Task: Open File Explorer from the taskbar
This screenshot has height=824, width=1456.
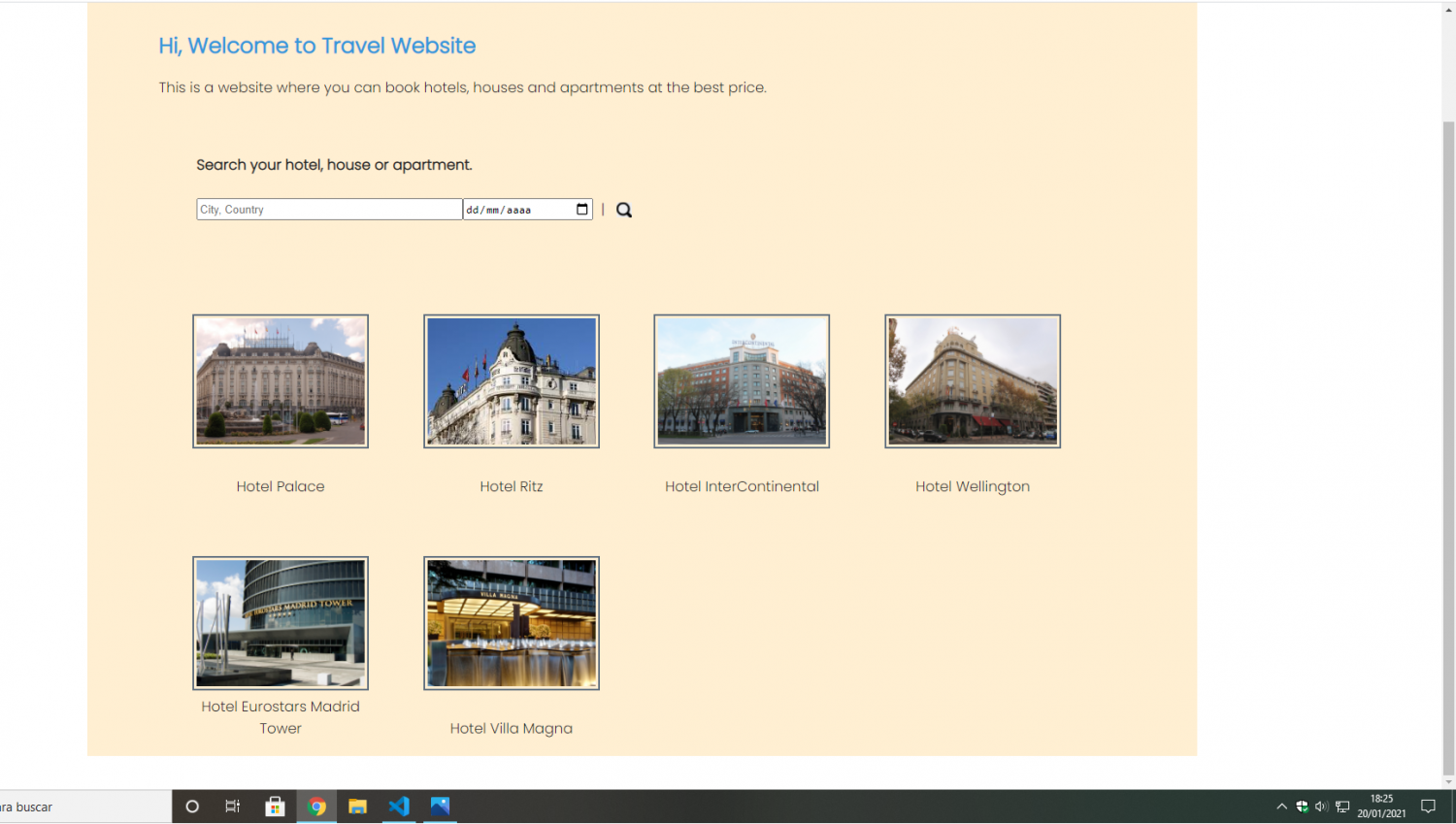Action: click(357, 807)
